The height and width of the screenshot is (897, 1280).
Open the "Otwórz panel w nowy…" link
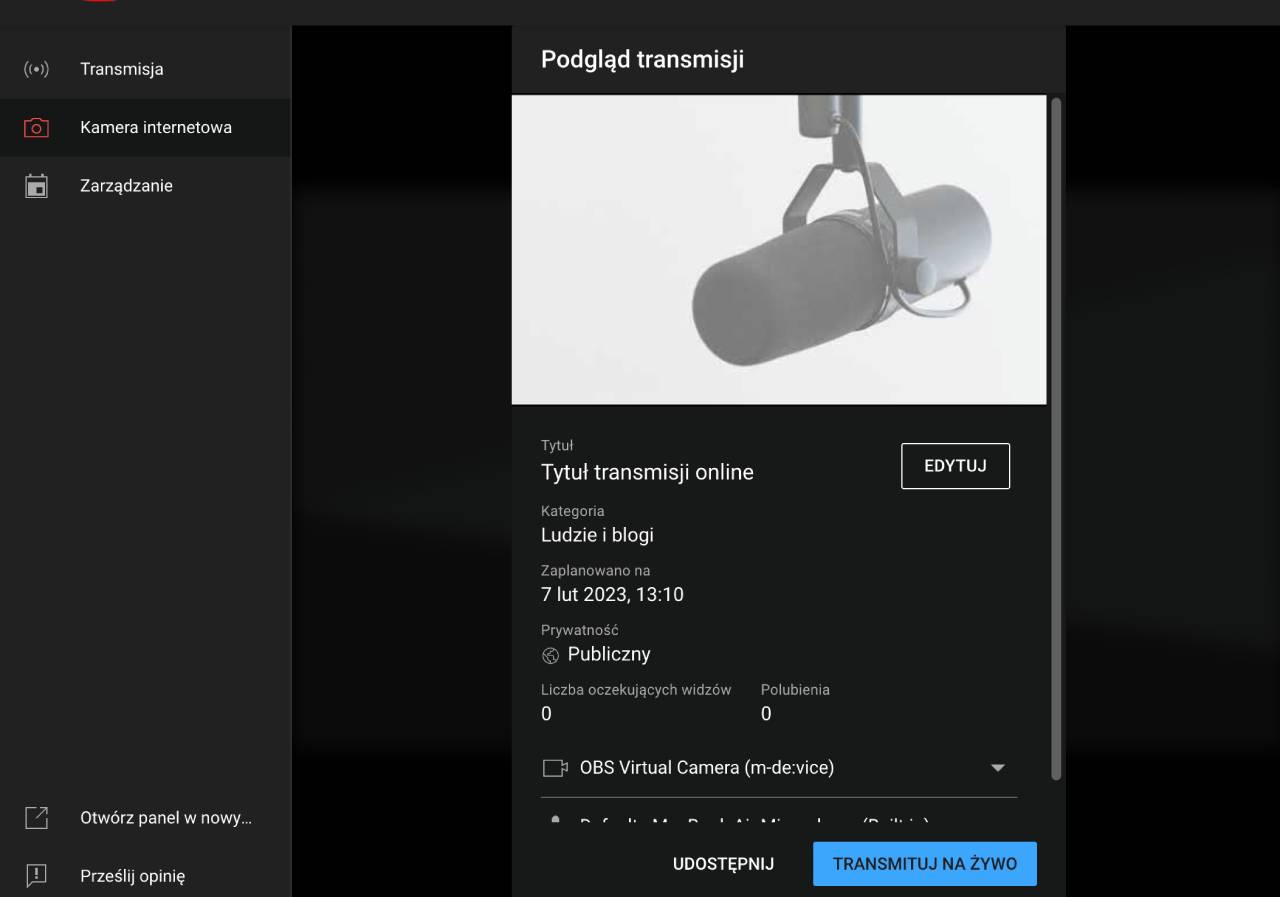(166, 819)
